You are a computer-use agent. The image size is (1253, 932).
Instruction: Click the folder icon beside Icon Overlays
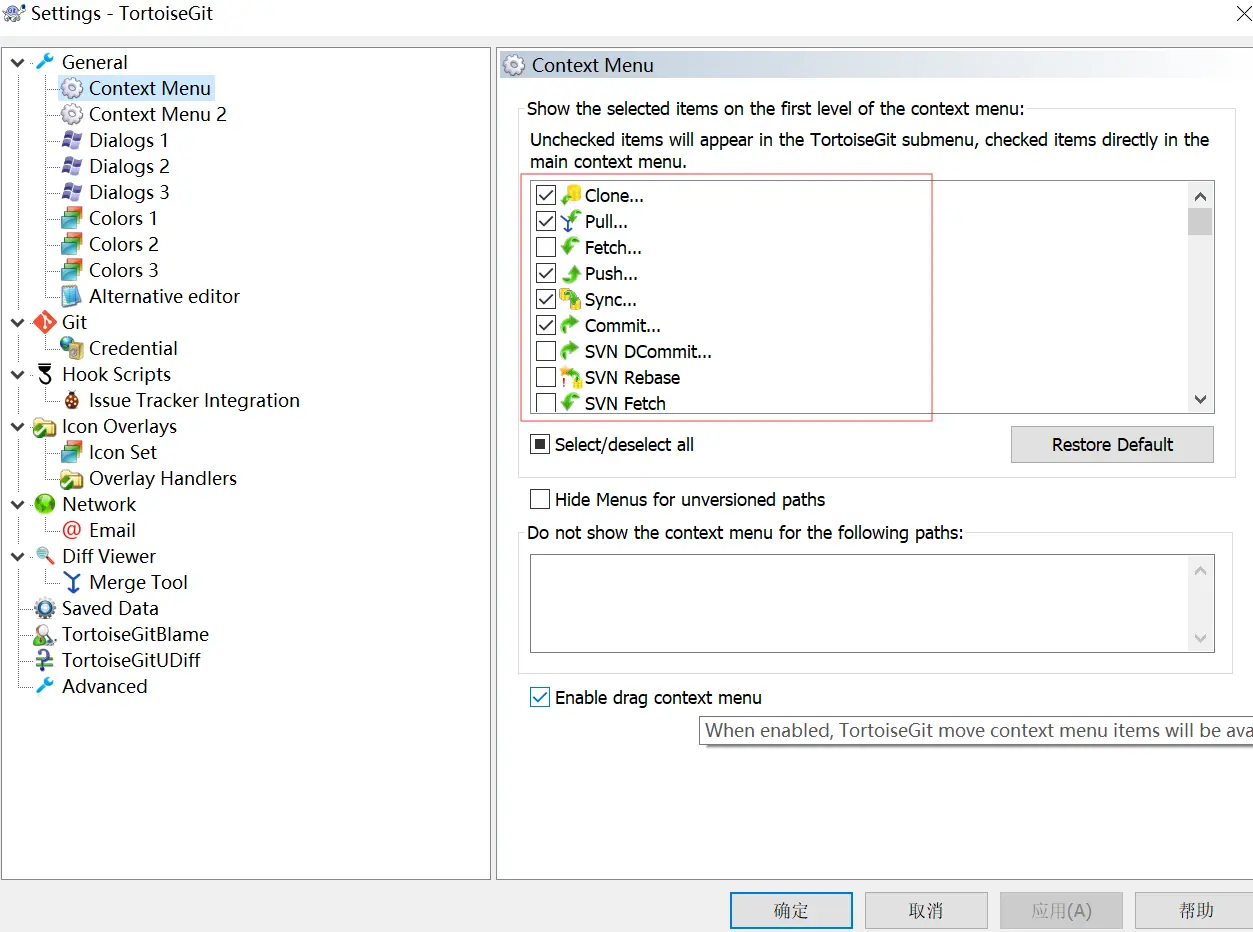click(x=45, y=427)
